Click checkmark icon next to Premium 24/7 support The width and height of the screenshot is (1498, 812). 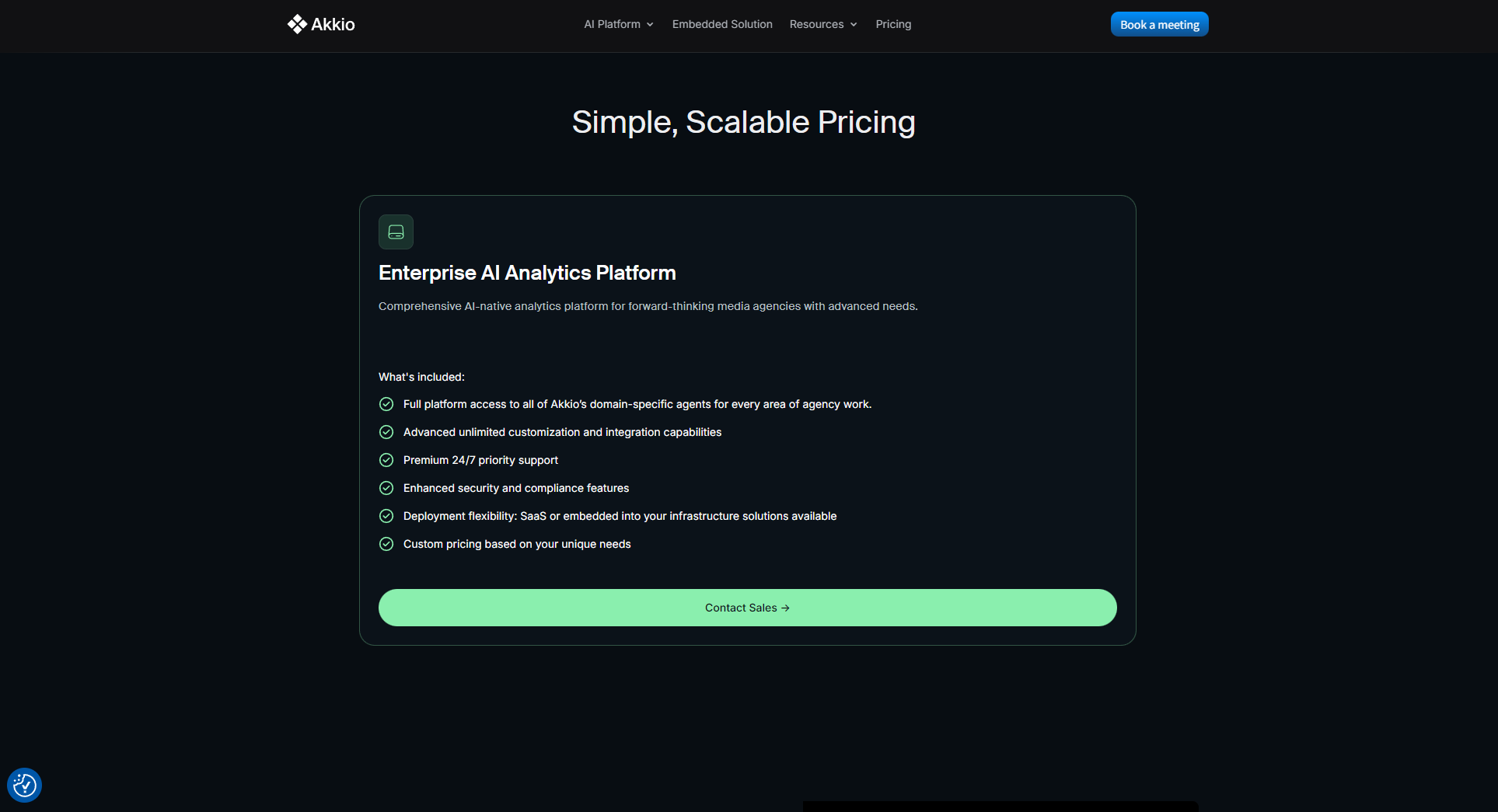pyautogui.click(x=386, y=460)
